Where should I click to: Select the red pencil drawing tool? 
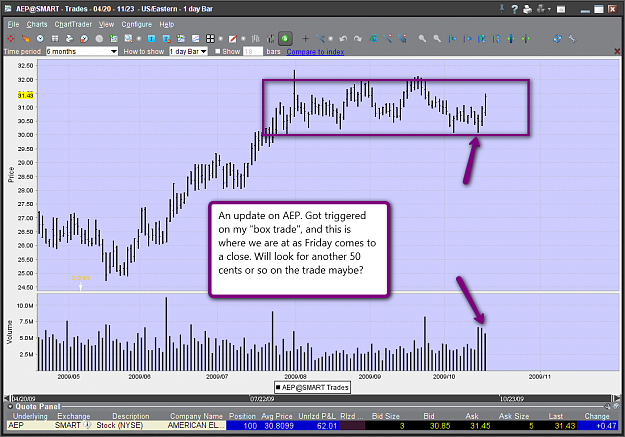coord(233,39)
